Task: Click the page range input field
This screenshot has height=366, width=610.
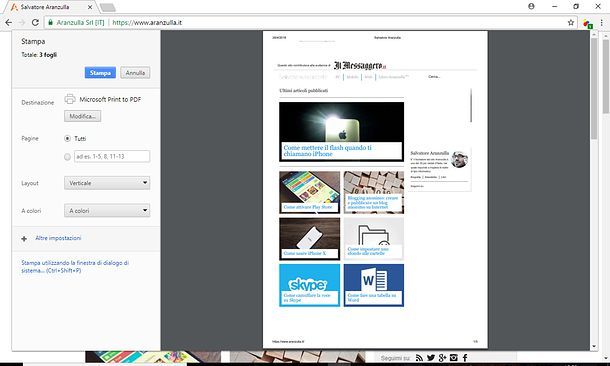Action: (x=112, y=156)
